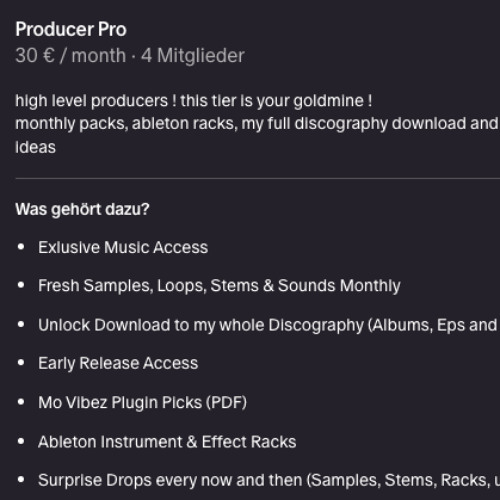Select Mo Vibez Plugin Picks (PDF) item

coord(143,403)
